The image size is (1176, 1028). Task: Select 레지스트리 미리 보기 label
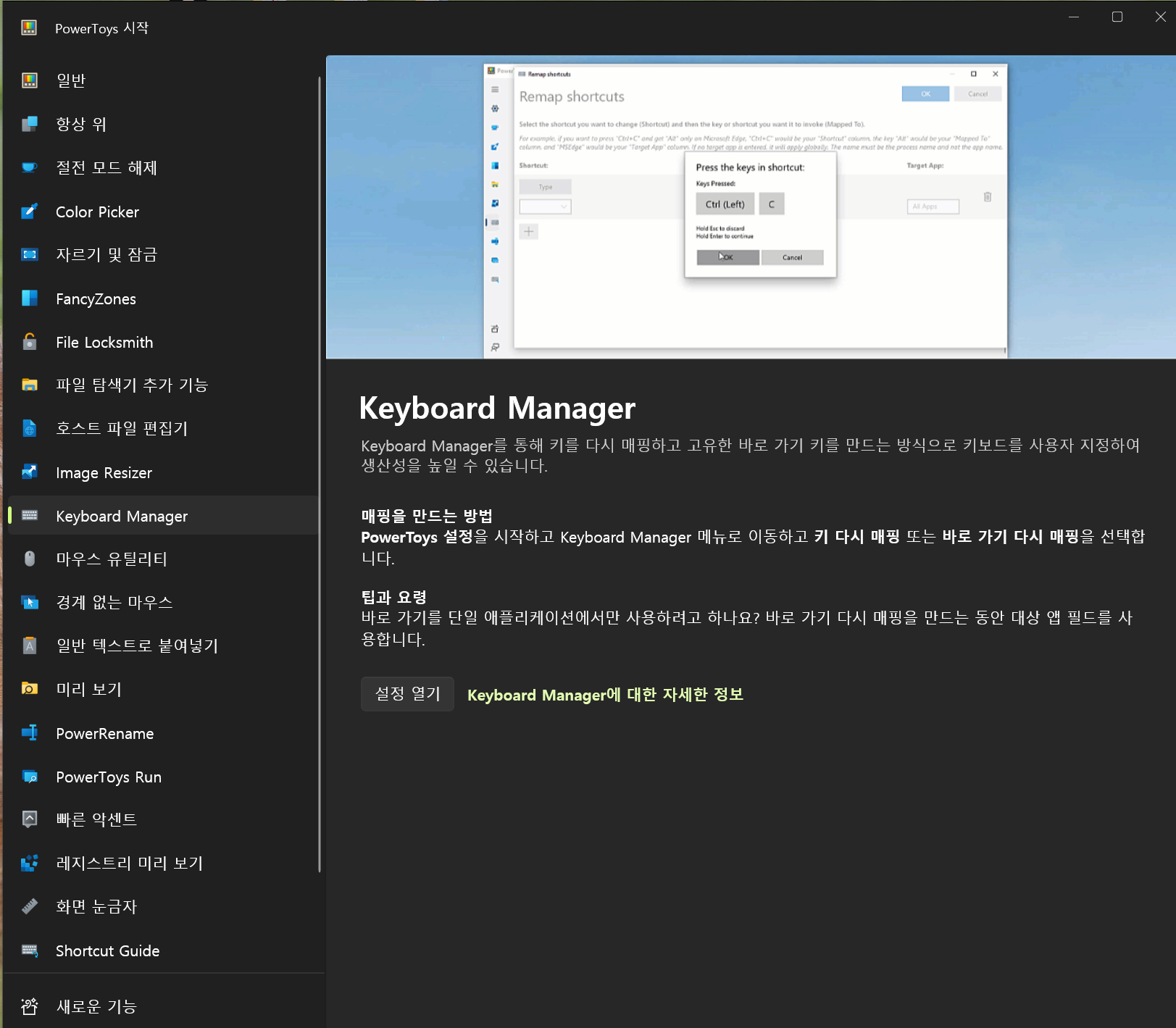pyautogui.click(x=130, y=863)
